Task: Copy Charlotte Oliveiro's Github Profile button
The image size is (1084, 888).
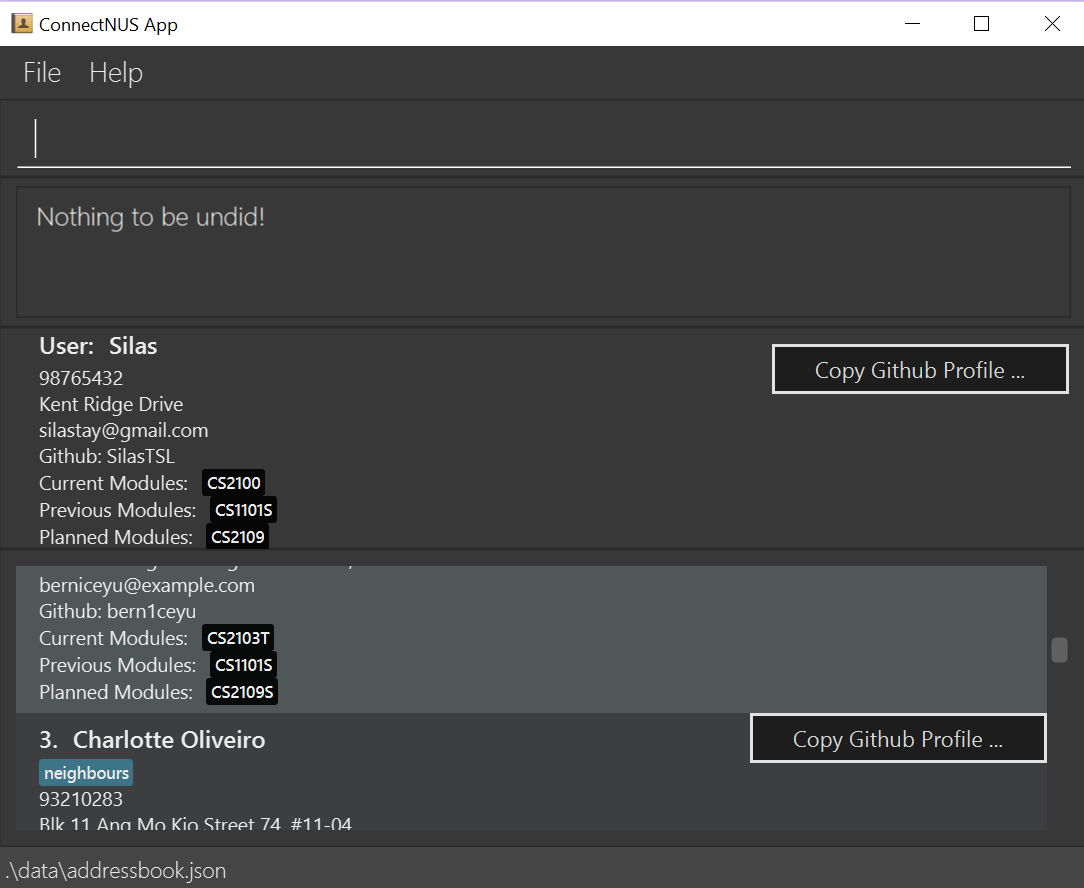Action: pos(897,739)
